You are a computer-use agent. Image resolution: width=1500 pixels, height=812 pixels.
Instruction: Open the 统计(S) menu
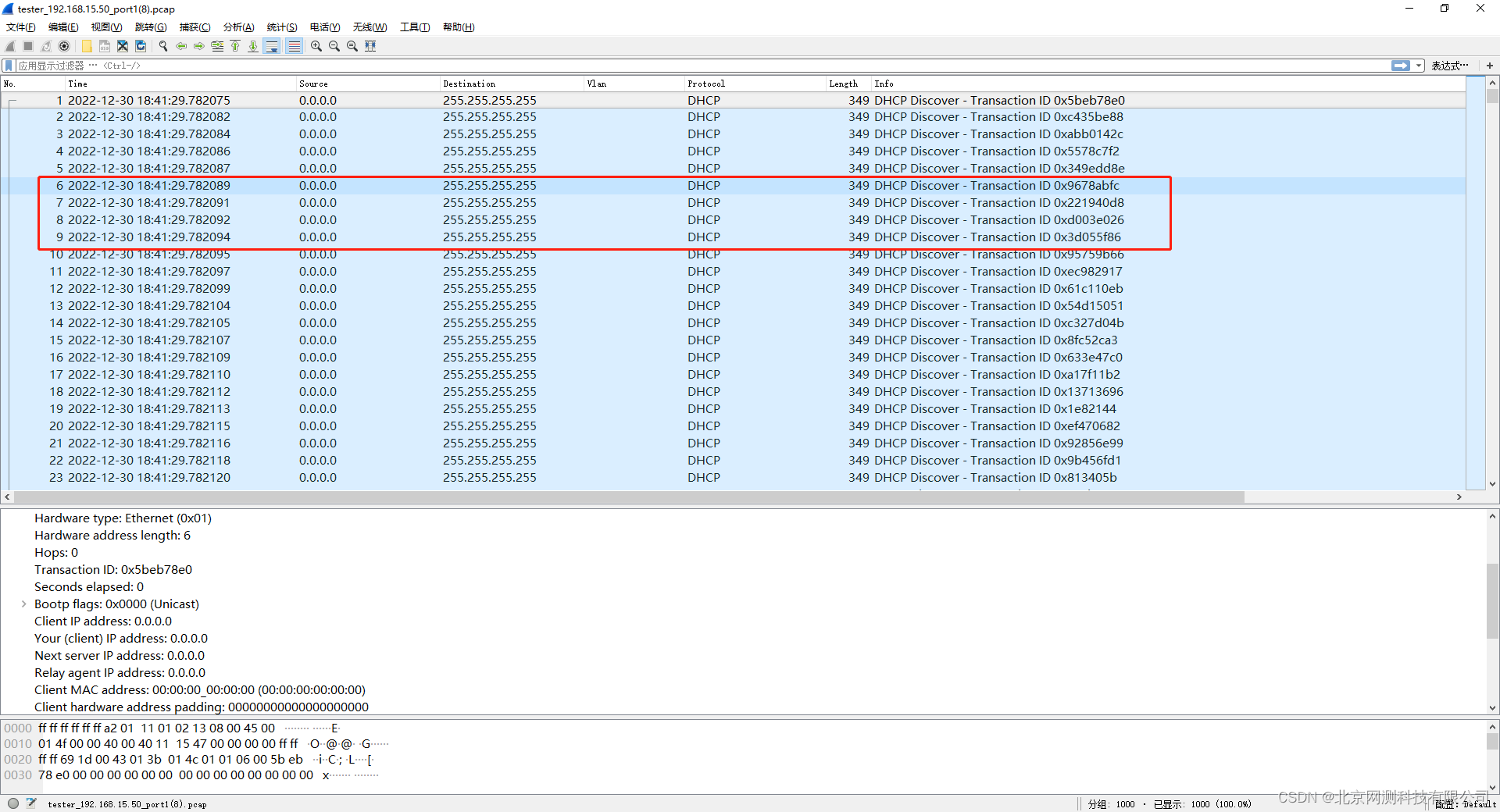(282, 27)
